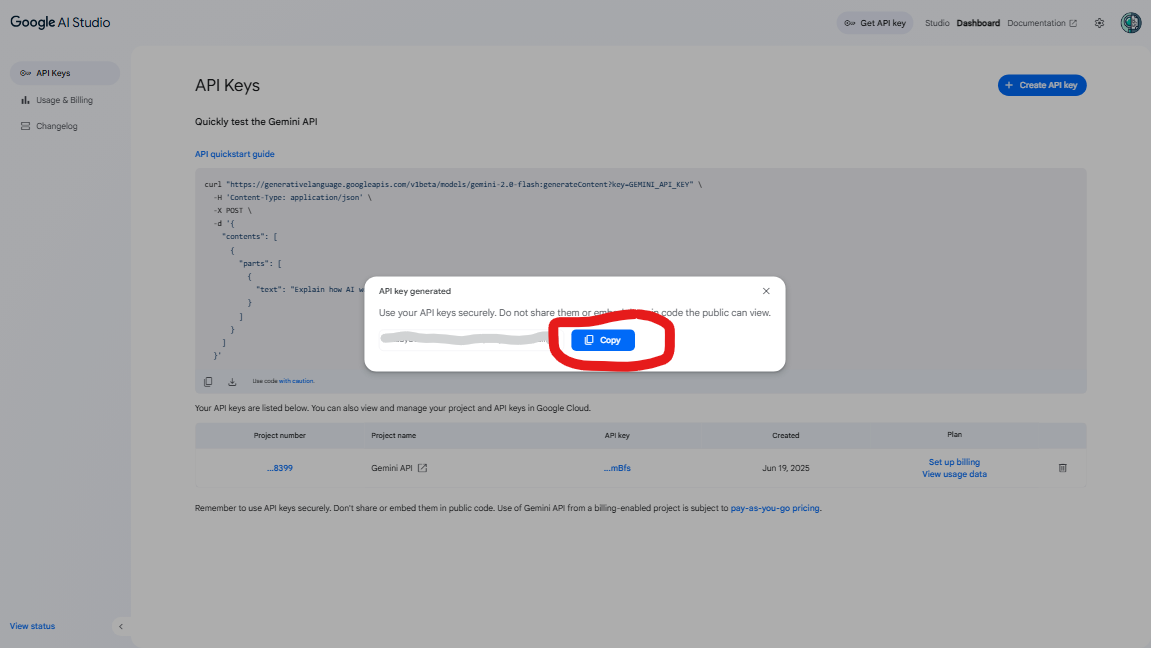The image size is (1151, 648).
Task: Click the Copy button in the dialog
Action: 603,340
